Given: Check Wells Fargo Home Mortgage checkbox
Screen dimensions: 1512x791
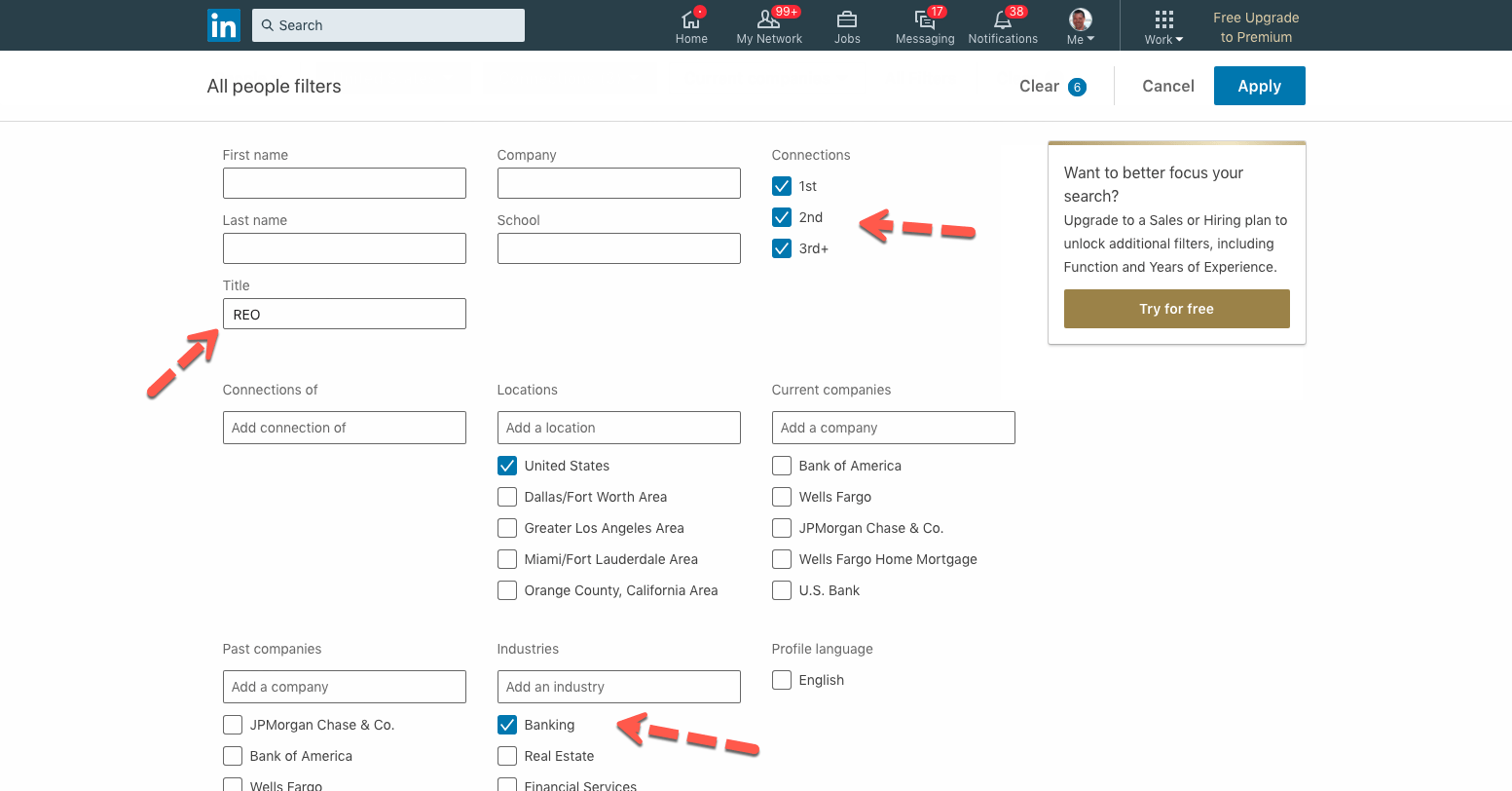Looking at the screenshot, I should tap(781, 559).
